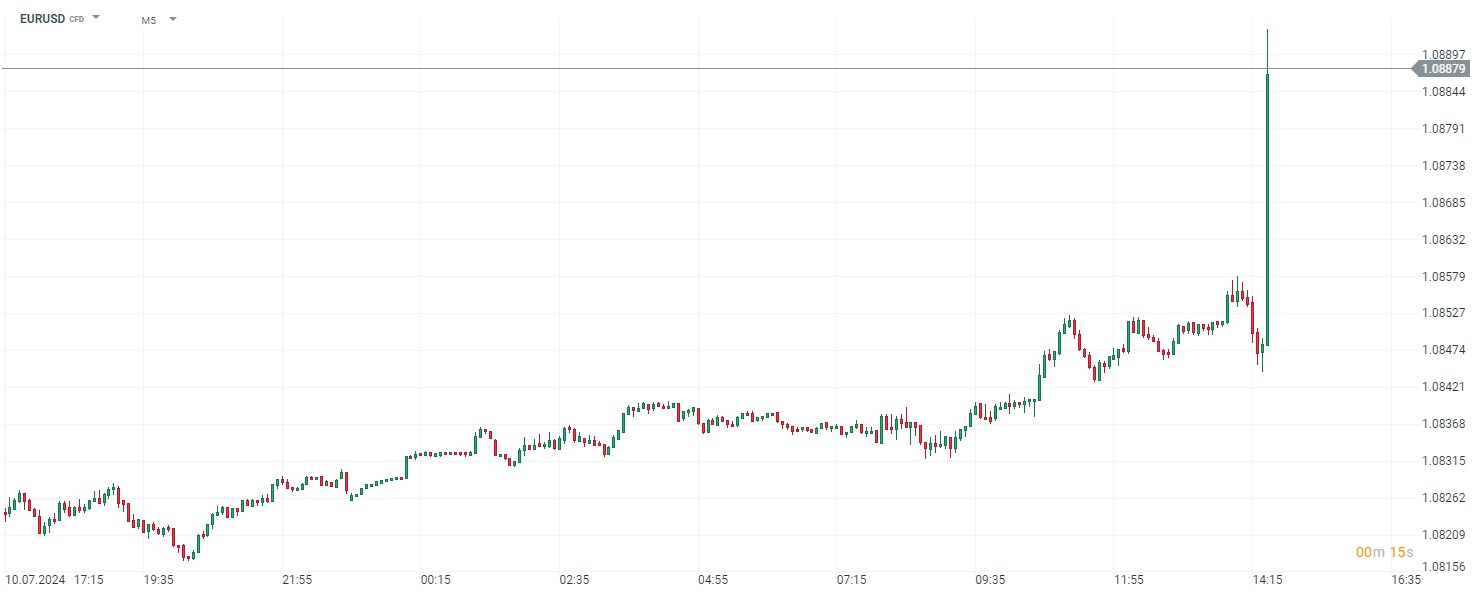Select the 1.08879 current price tag
The width and height of the screenshot is (1482, 597).
click(x=1443, y=69)
